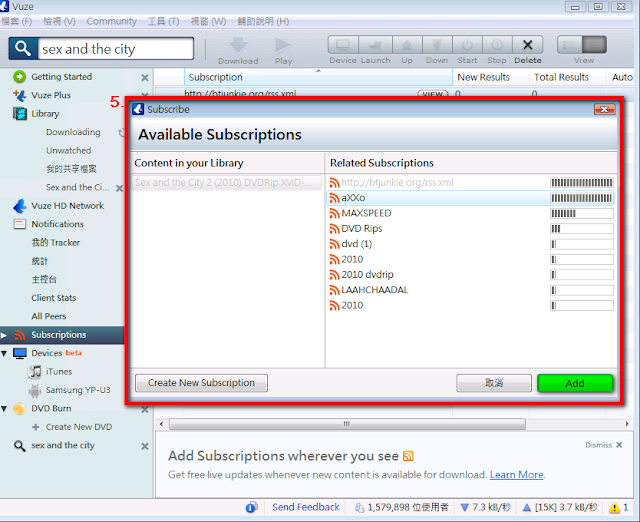
Task: Open the 工具 (T) menu
Action: [163, 21]
